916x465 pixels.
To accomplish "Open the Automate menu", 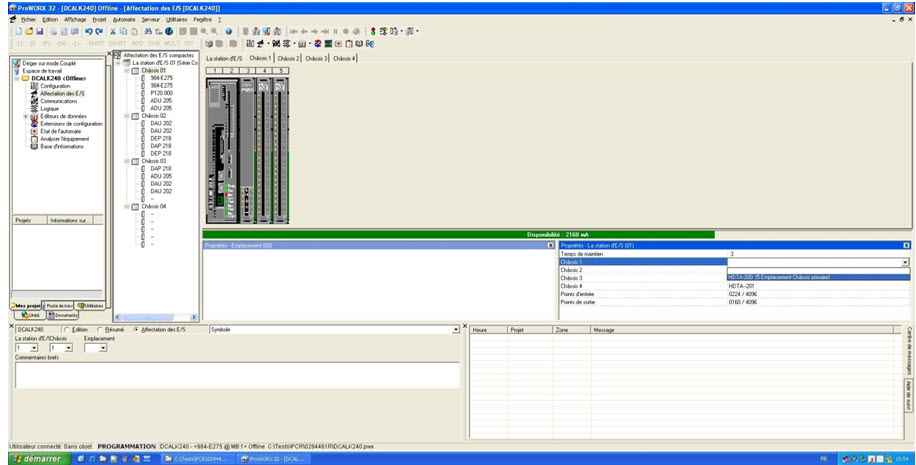I will (124, 19).
